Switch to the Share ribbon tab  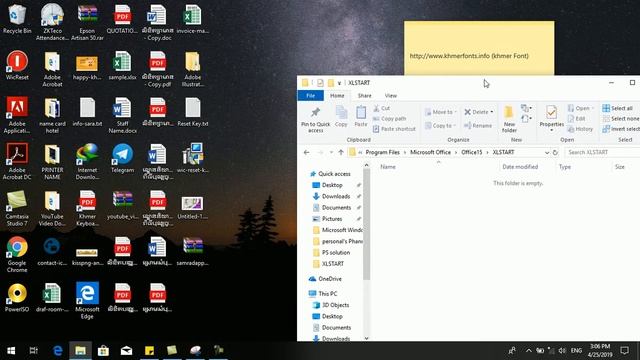[364, 96]
